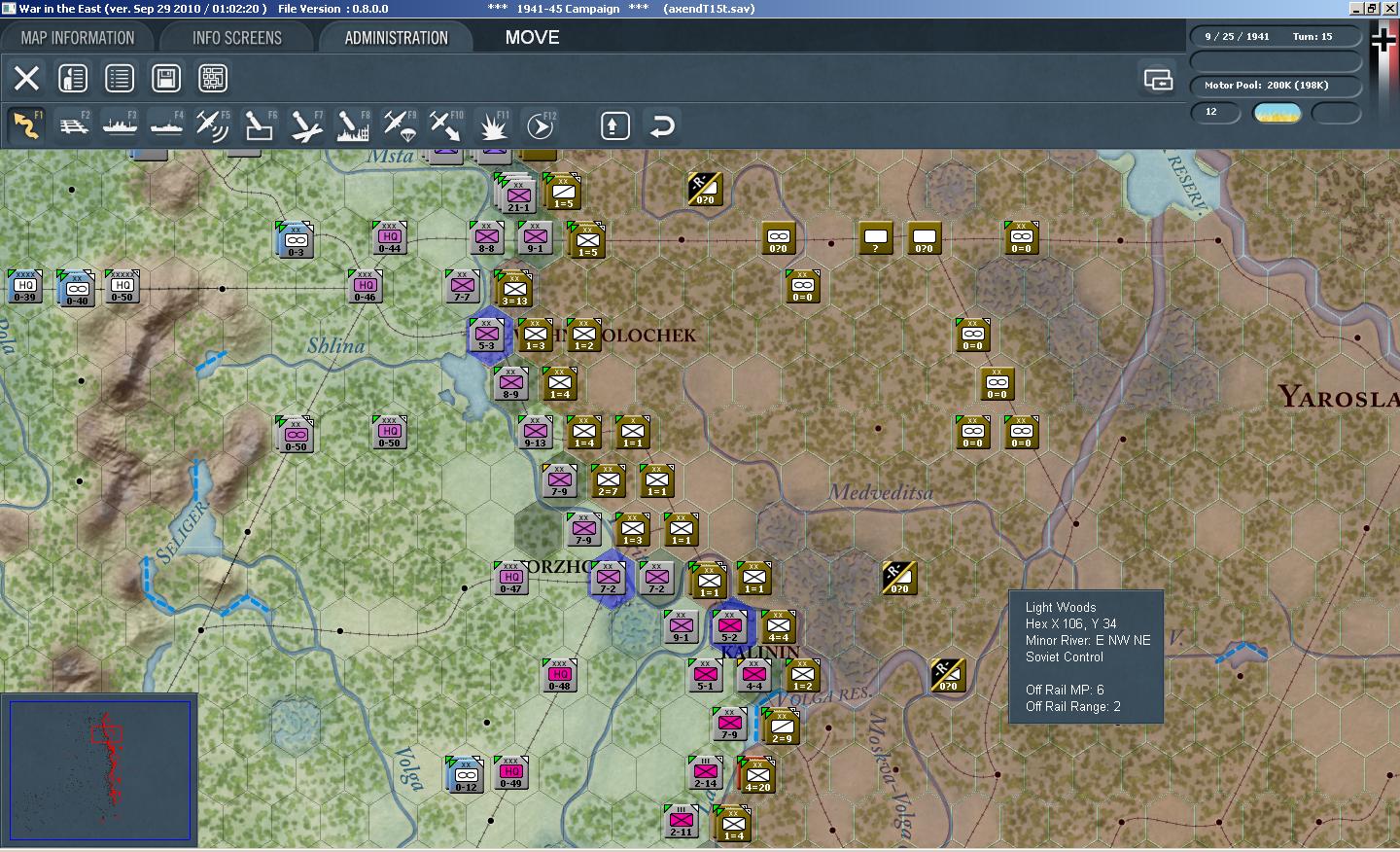Select the HQ unit labeled 0-47
This screenshot has width=1400, height=852.
(511, 579)
